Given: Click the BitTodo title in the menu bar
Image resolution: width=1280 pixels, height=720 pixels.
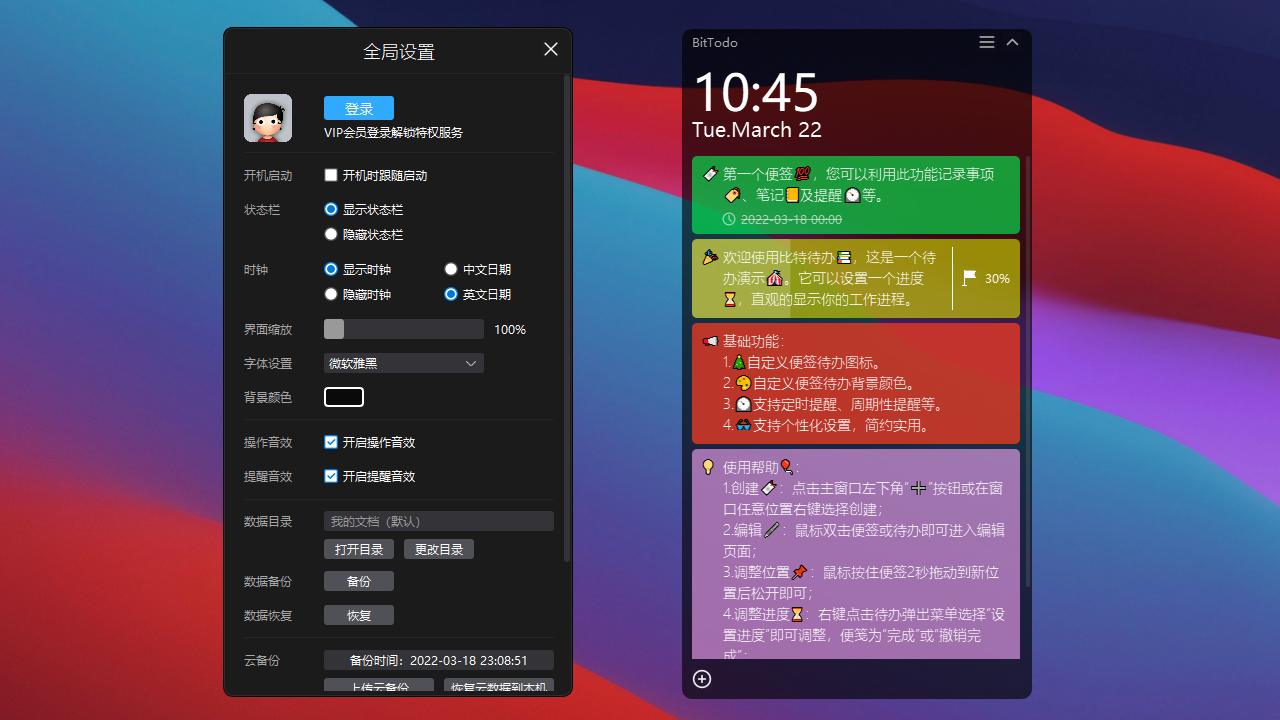Looking at the screenshot, I should tap(714, 42).
